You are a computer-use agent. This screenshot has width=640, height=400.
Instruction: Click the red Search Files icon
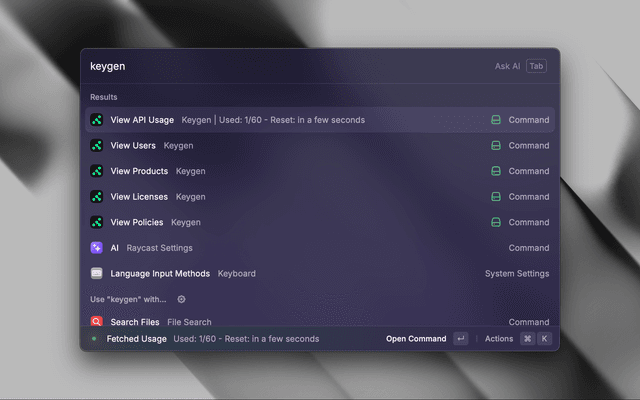click(x=97, y=322)
